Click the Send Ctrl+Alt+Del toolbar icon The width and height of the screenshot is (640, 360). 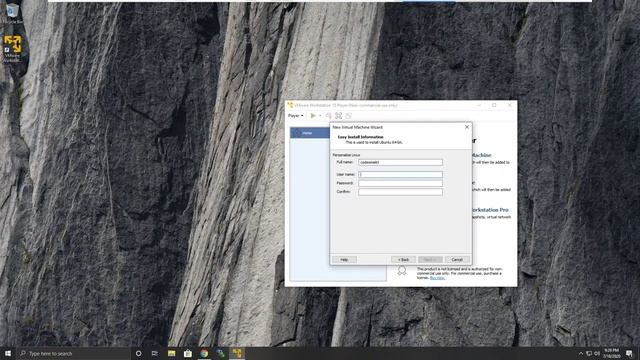(x=329, y=116)
